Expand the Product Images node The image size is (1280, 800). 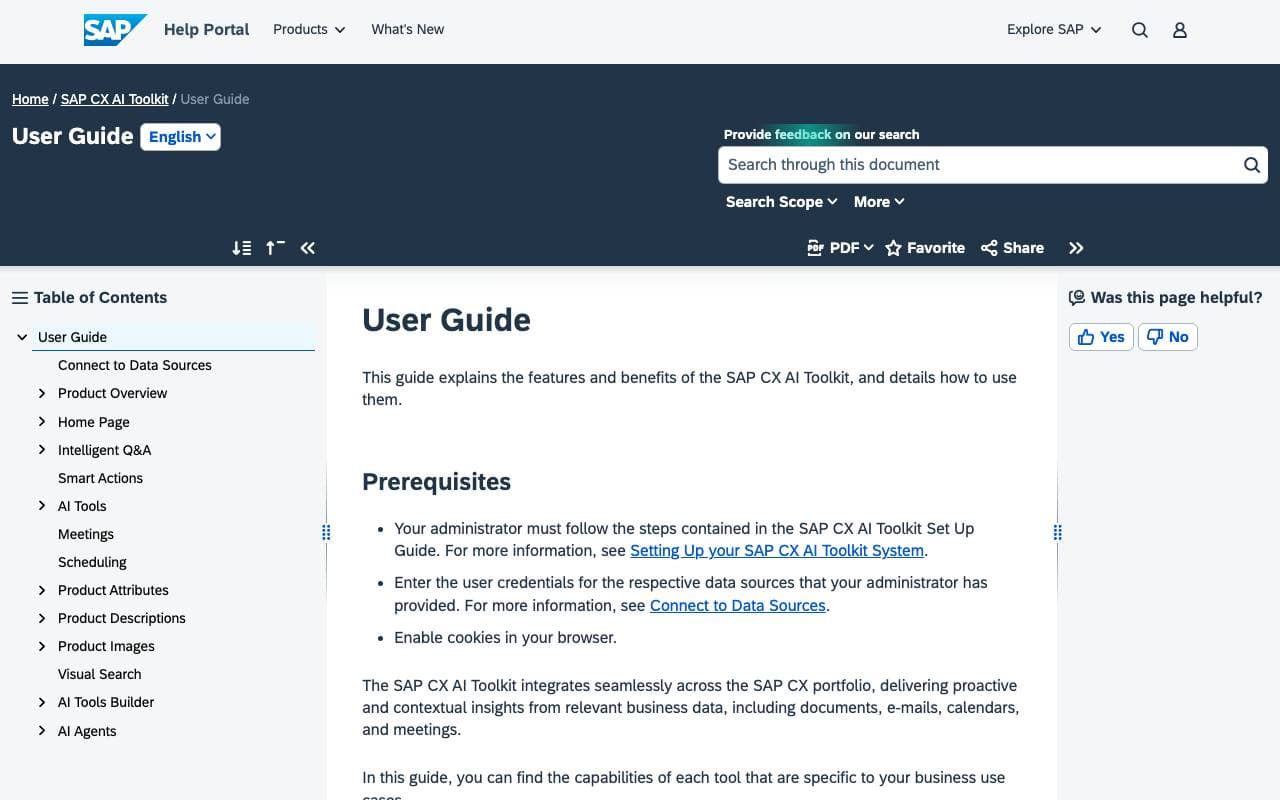pos(42,646)
